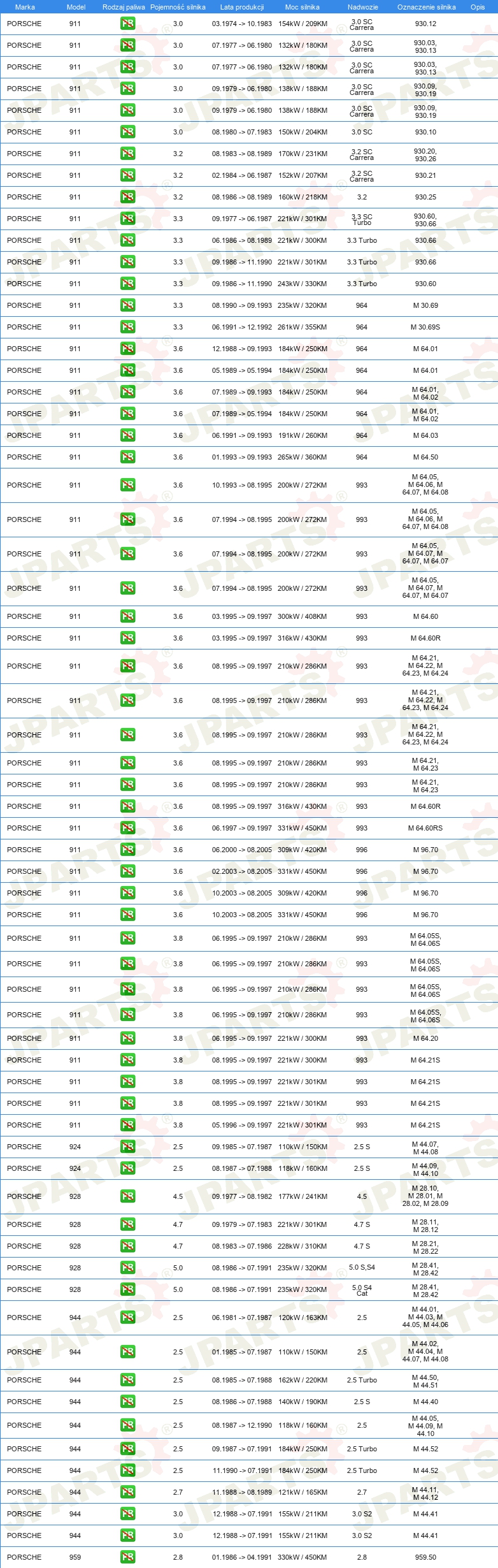The image size is (498, 1568).
Task: Click the 06.2000 -> 08.2005 production years cell
Action: 242,850
